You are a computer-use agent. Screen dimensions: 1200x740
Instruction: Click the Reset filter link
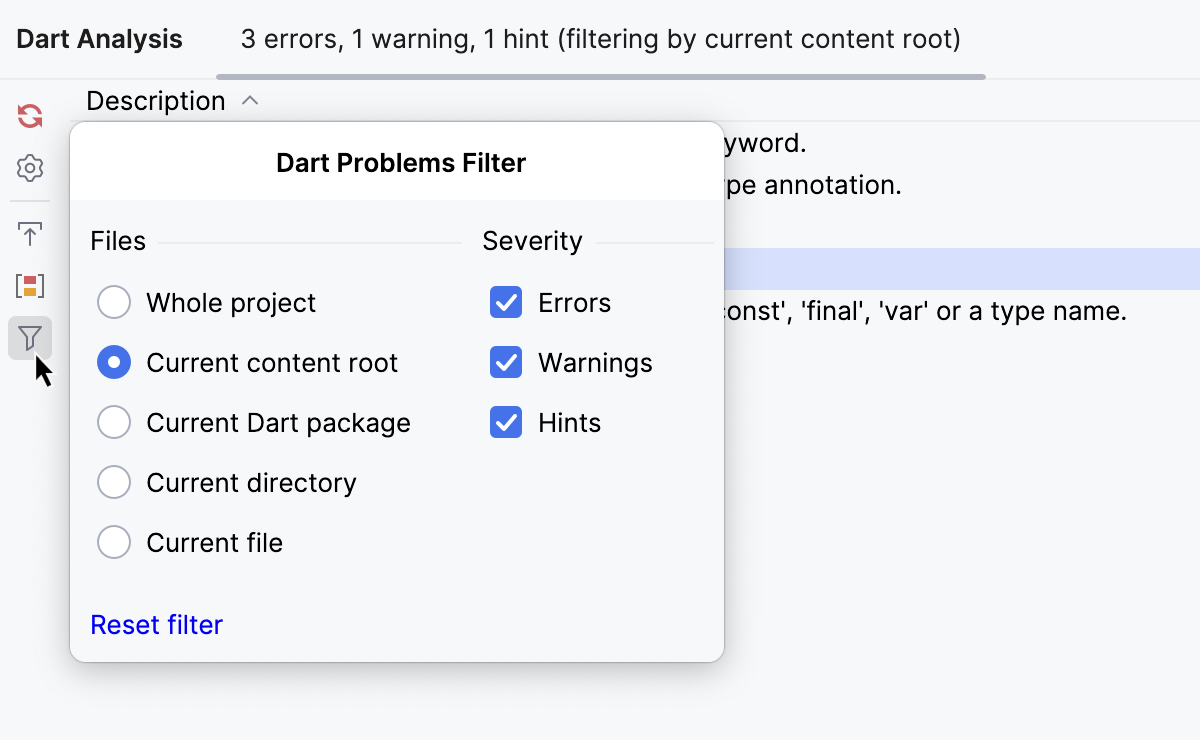(156, 624)
